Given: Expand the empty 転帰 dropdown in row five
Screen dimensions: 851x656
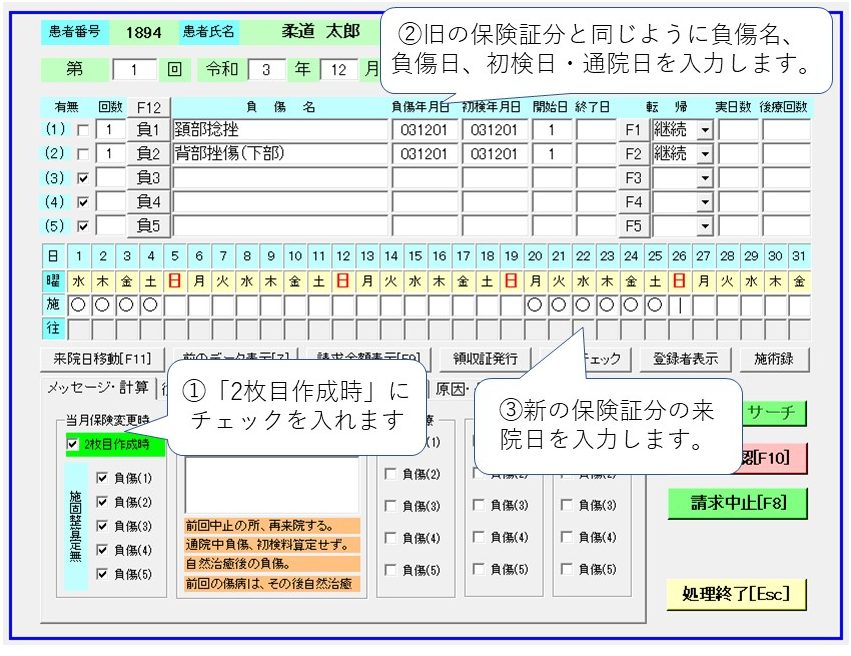Looking at the screenshot, I should [x=704, y=226].
